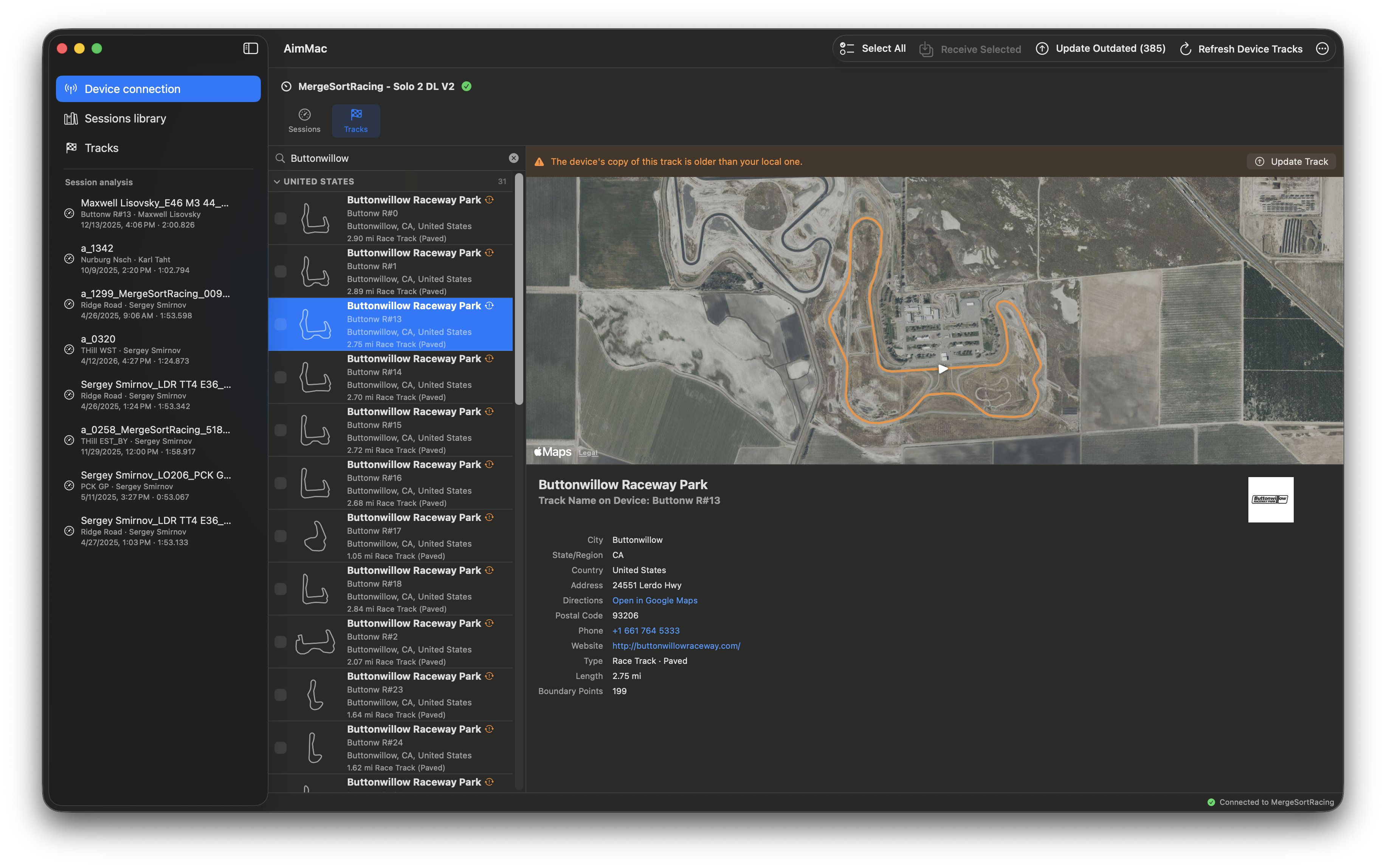Viewport: 1386px width, 868px height.
Task: Click the Boundary Points 199 value
Action: [619, 691]
